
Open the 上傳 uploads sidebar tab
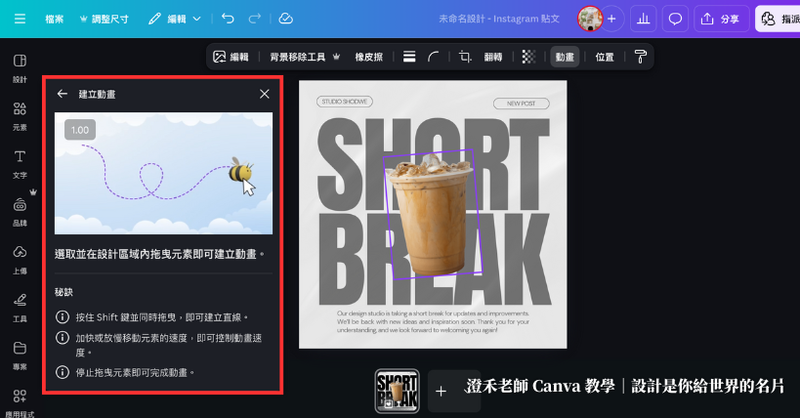(20, 260)
